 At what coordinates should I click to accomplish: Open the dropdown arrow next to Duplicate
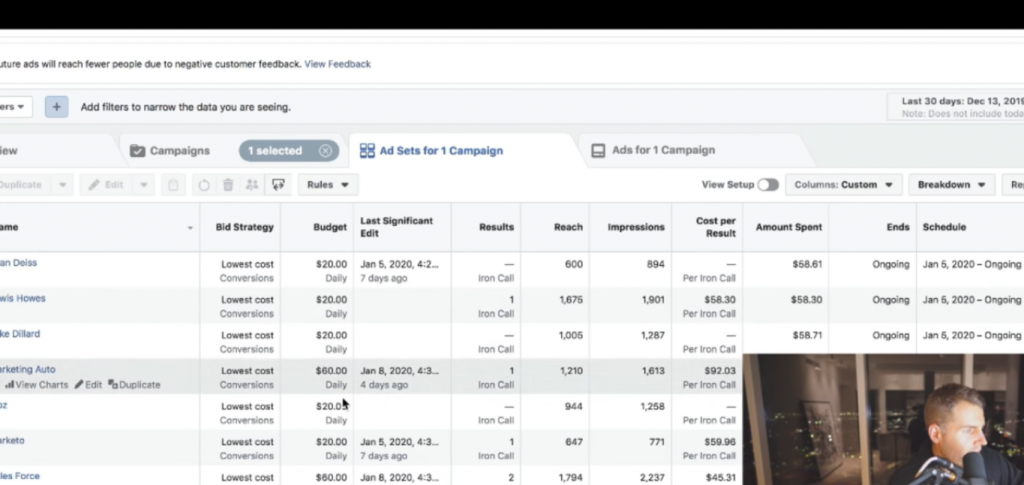[63, 185]
